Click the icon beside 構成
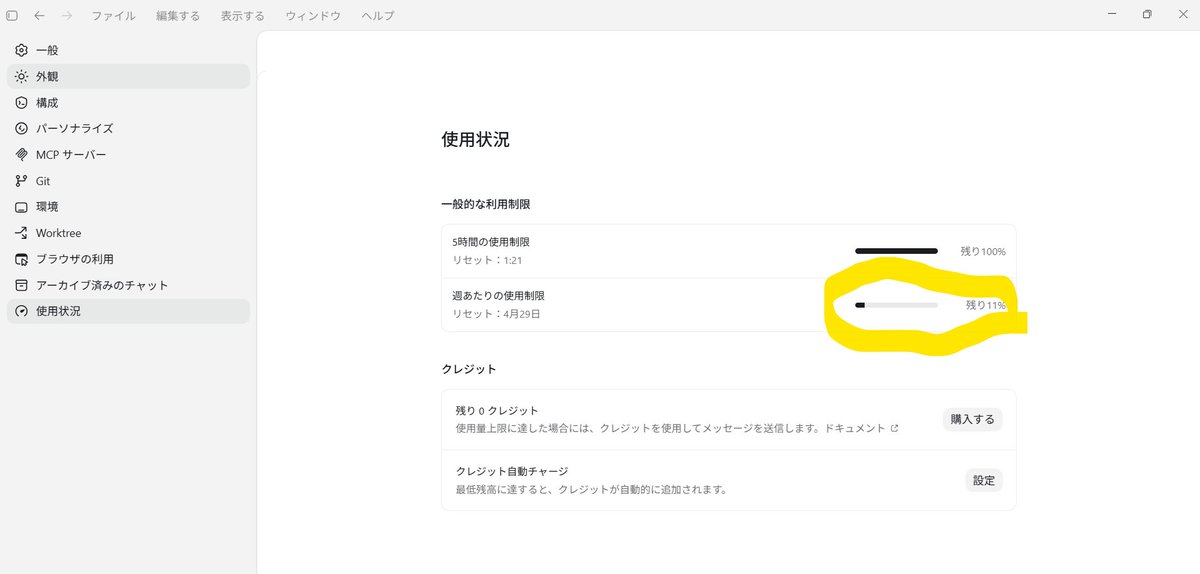This screenshot has width=1200, height=574. [x=21, y=102]
